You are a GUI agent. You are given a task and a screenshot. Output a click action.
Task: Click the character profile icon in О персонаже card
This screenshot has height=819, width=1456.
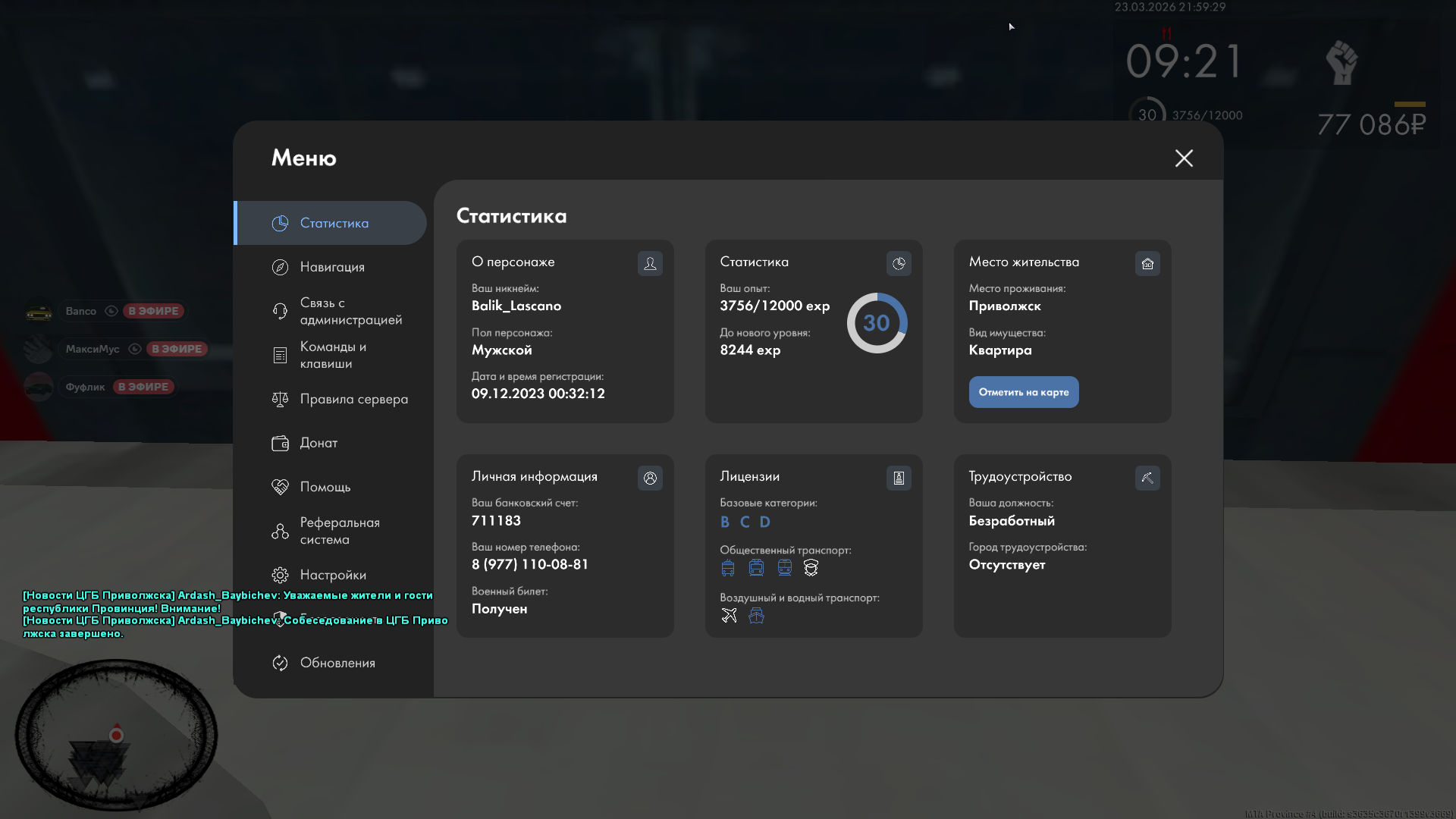click(650, 263)
